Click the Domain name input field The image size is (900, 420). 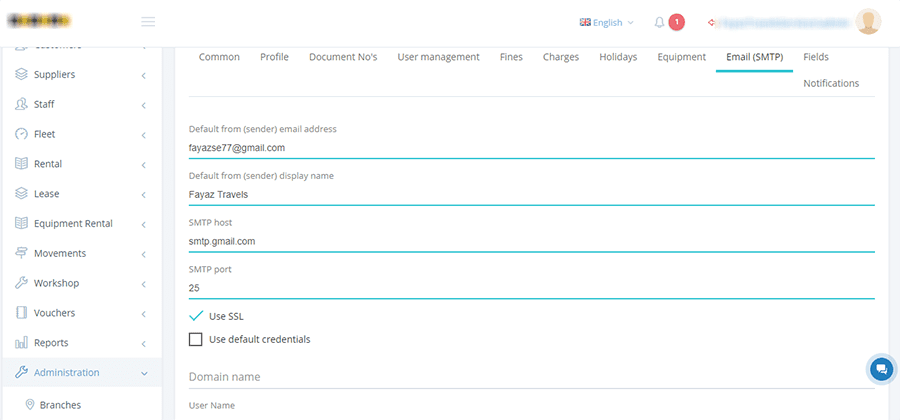[x=532, y=377]
